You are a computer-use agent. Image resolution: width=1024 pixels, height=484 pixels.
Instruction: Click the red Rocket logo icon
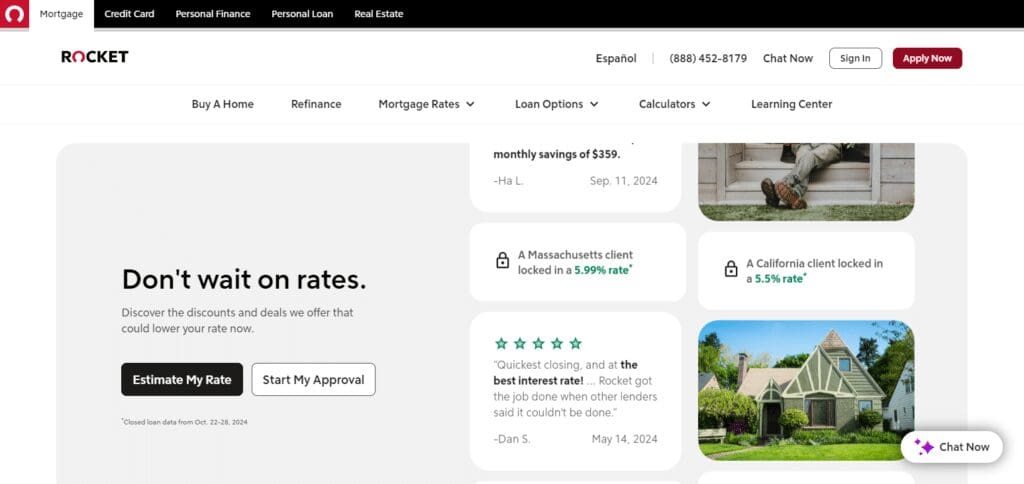click(14, 14)
